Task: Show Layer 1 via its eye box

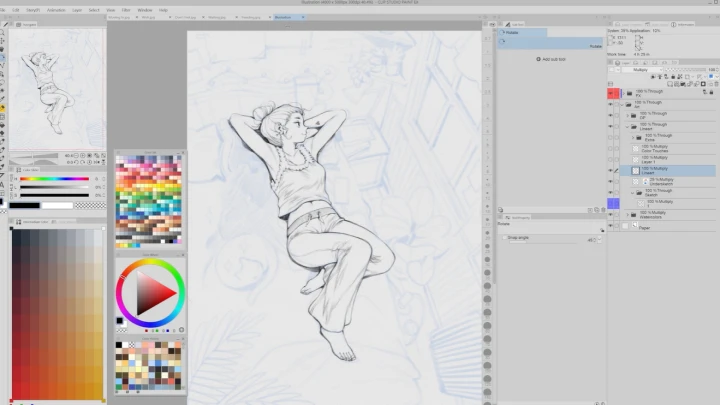Action: click(x=610, y=159)
